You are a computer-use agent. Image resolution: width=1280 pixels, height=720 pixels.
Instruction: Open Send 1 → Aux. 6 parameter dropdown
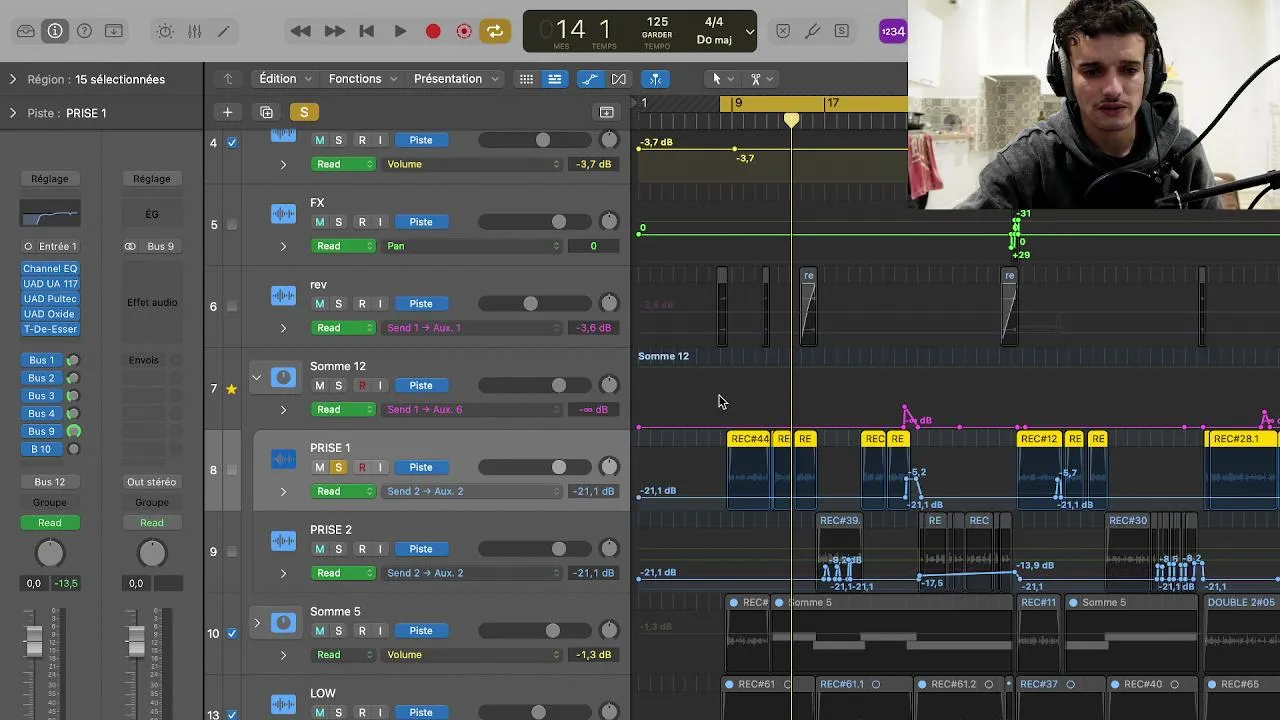473,410
